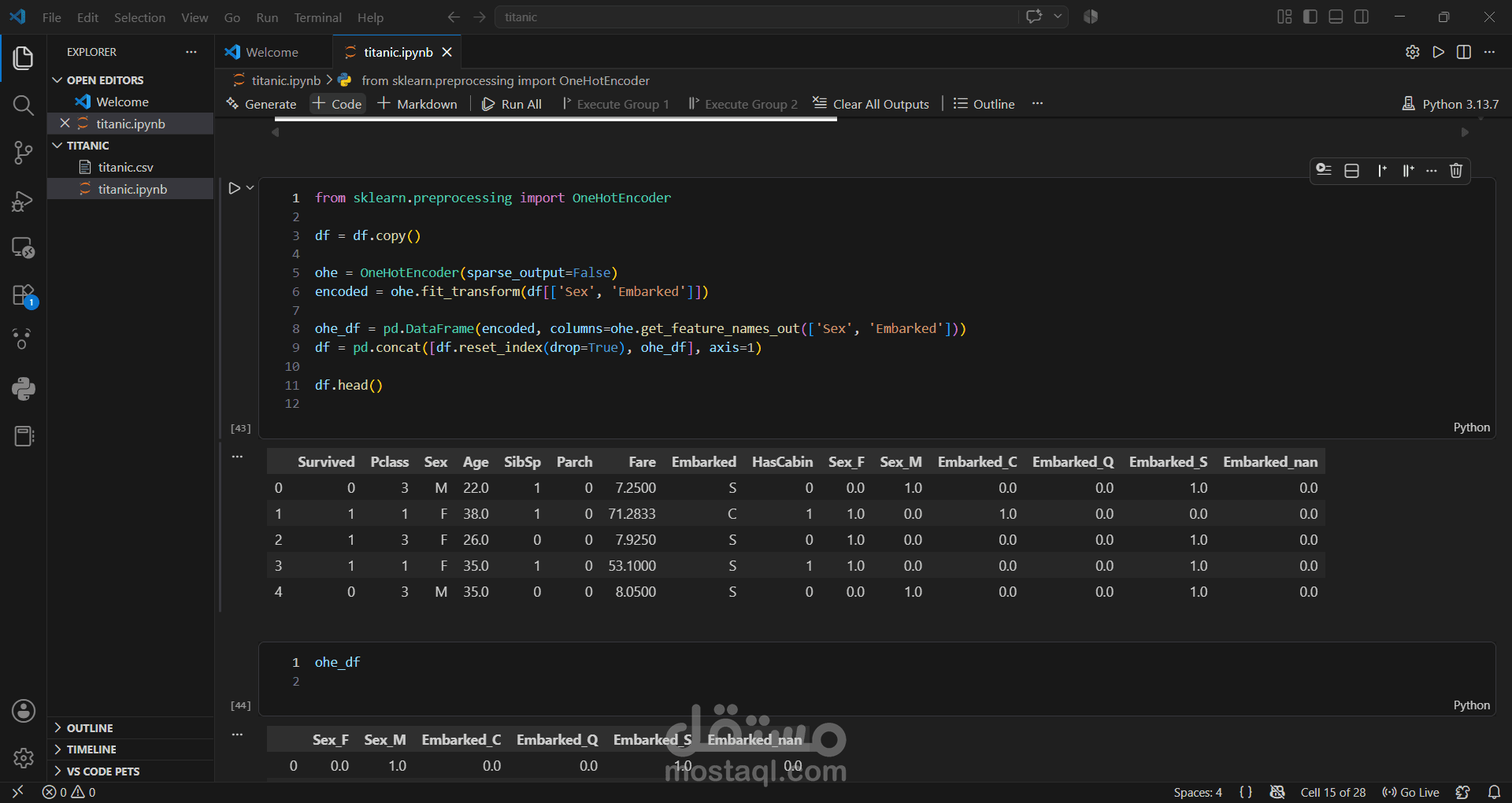The width and height of the screenshot is (1512, 803).
Task: Open the Python extension view
Action: coord(24,388)
